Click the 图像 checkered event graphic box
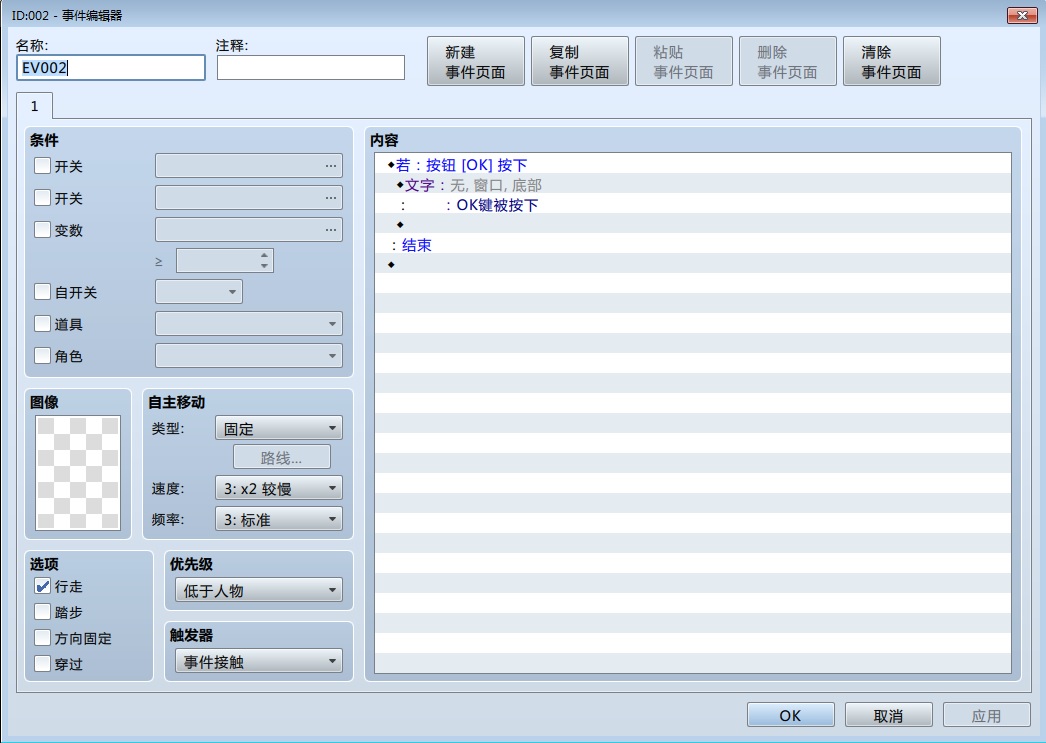 tap(78, 473)
